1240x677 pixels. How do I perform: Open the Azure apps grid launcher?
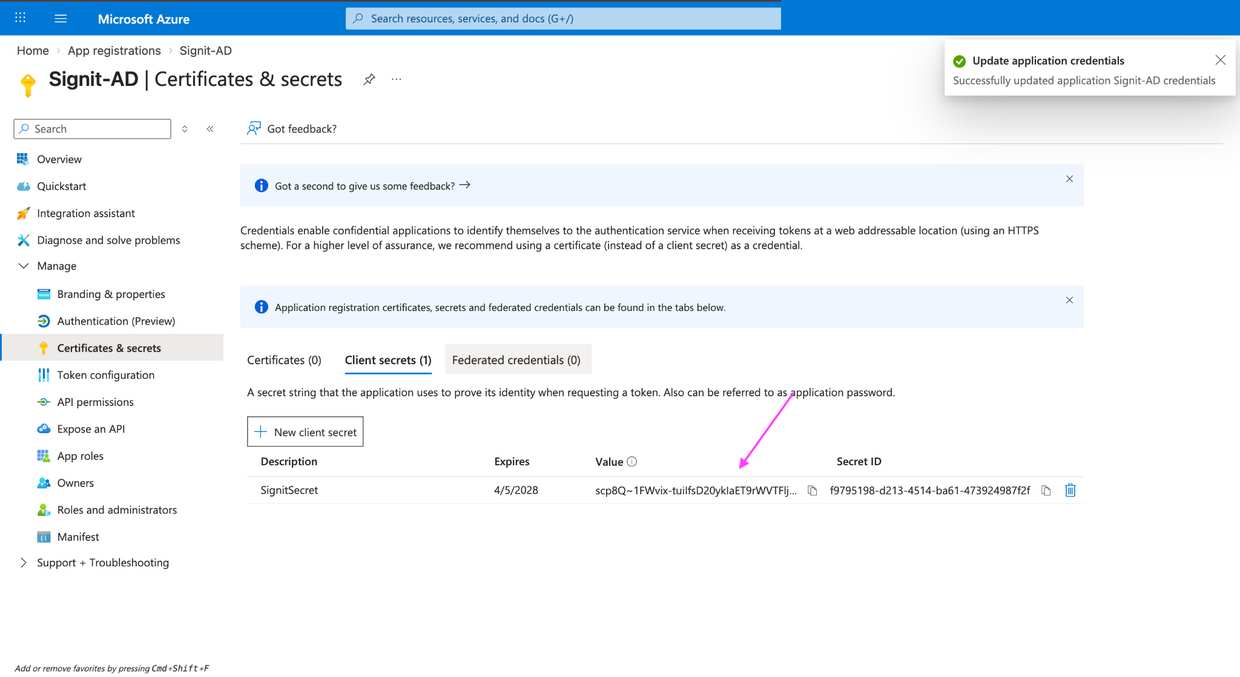pyautogui.click(x=20, y=18)
